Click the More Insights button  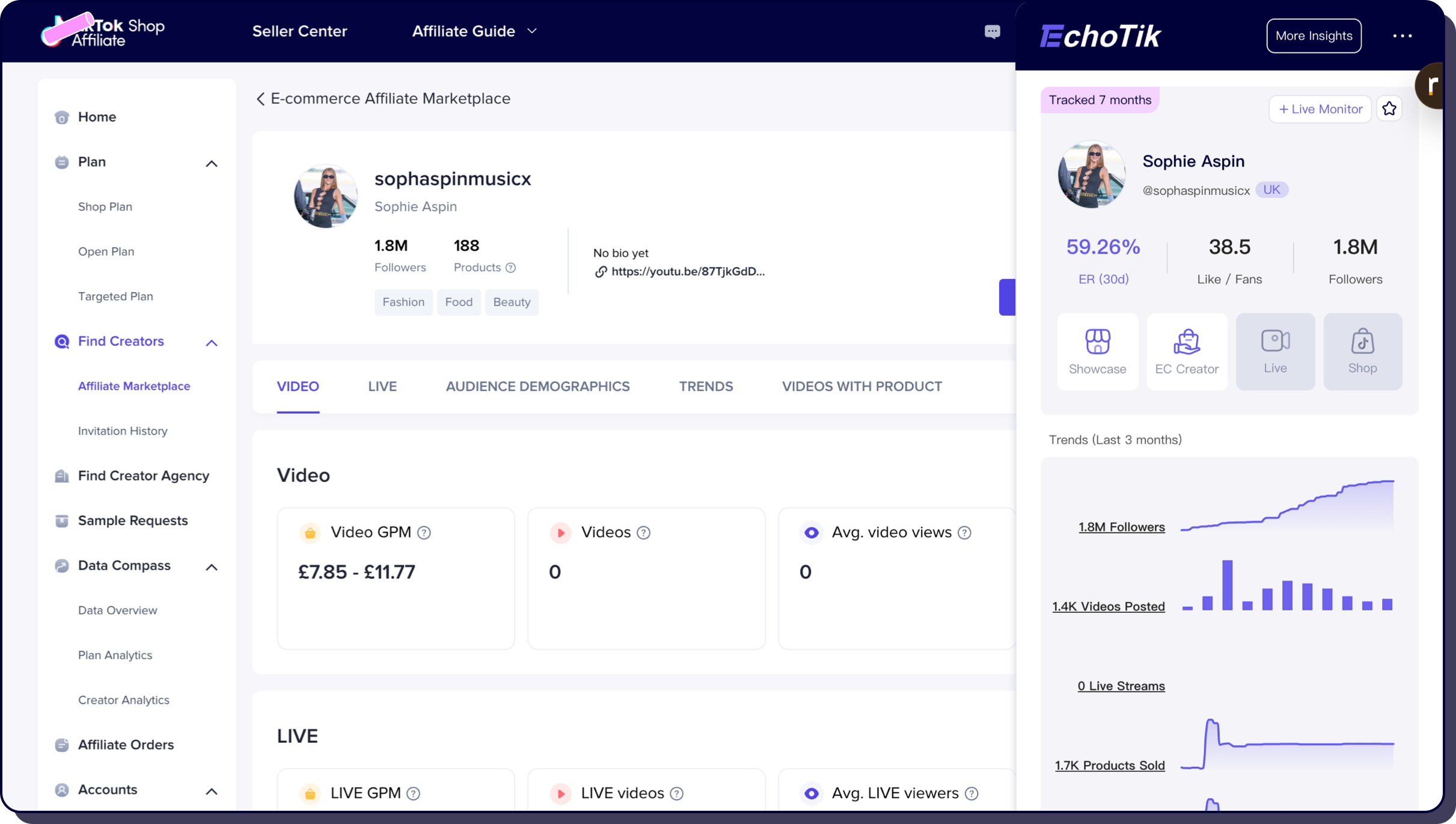(x=1314, y=36)
